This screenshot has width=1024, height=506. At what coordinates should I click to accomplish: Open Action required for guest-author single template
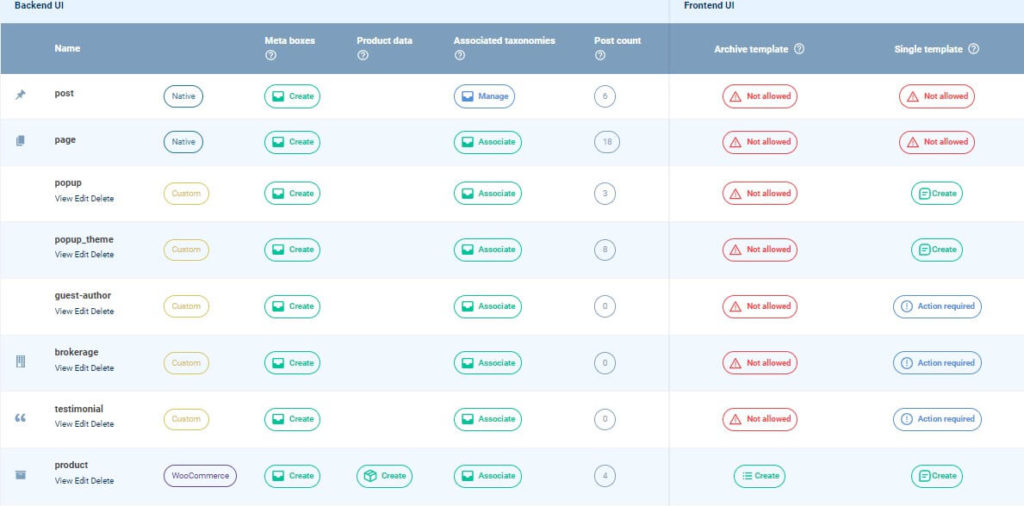(x=937, y=306)
